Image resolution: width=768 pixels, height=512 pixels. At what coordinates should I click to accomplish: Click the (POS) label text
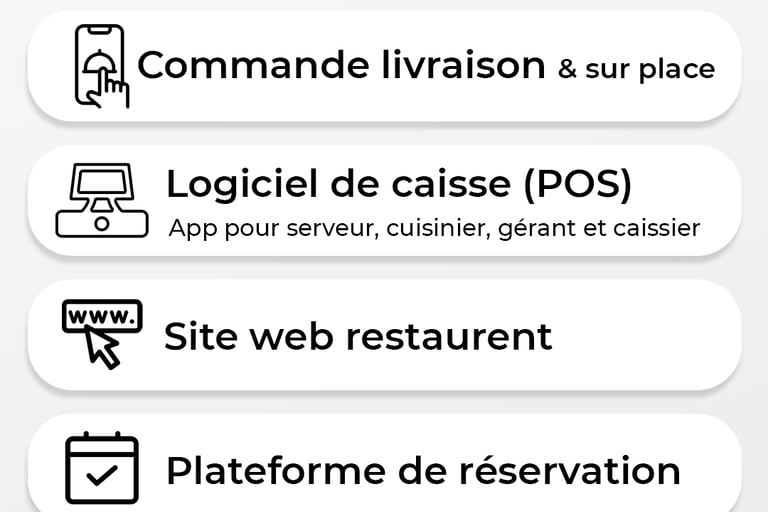578,185
